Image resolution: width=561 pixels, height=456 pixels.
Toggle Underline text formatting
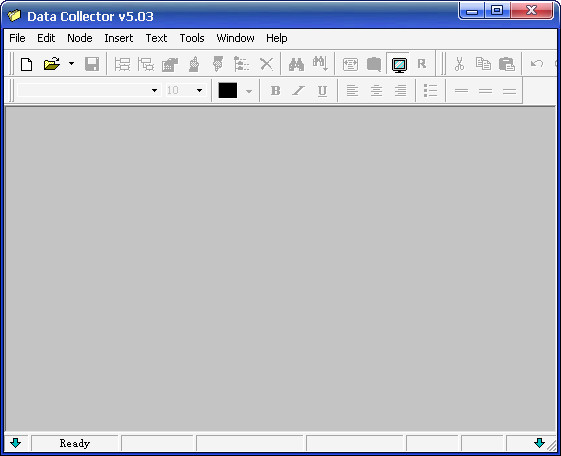tap(322, 91)
